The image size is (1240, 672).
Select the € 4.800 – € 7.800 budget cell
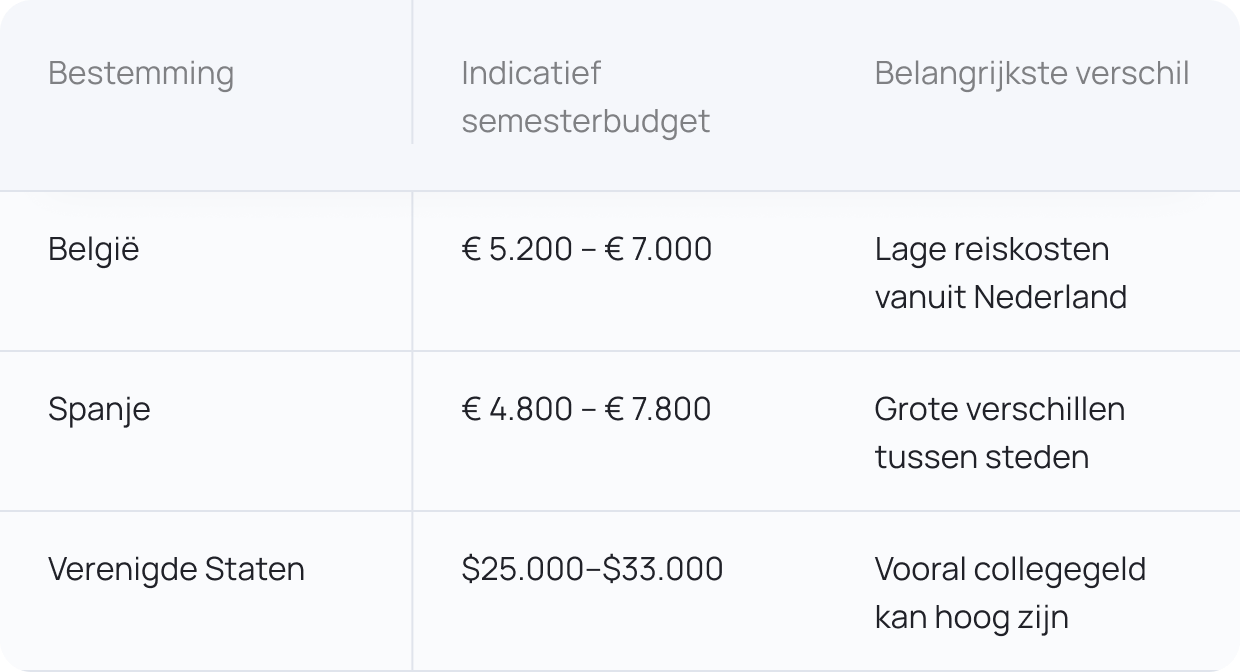click(x=587, y=409)
